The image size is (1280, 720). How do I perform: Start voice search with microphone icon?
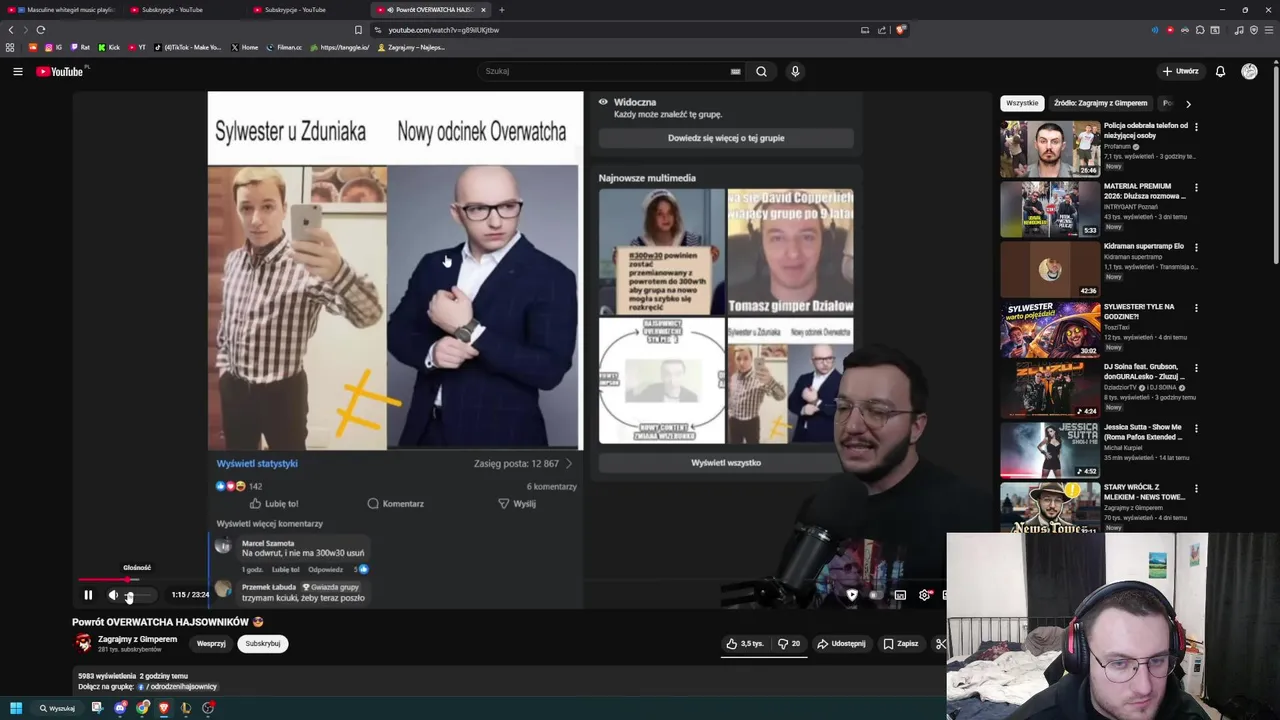(795, 71)
